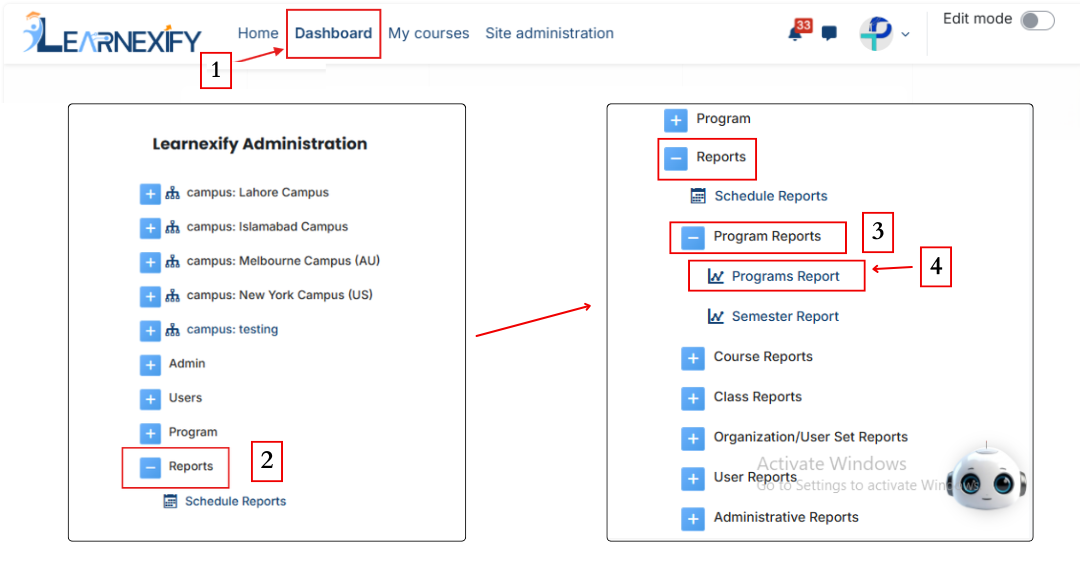The height and width of the screenshot is (566, 1080).
Task: Open the Semester Report link
Action: click(x=785, y=317)
